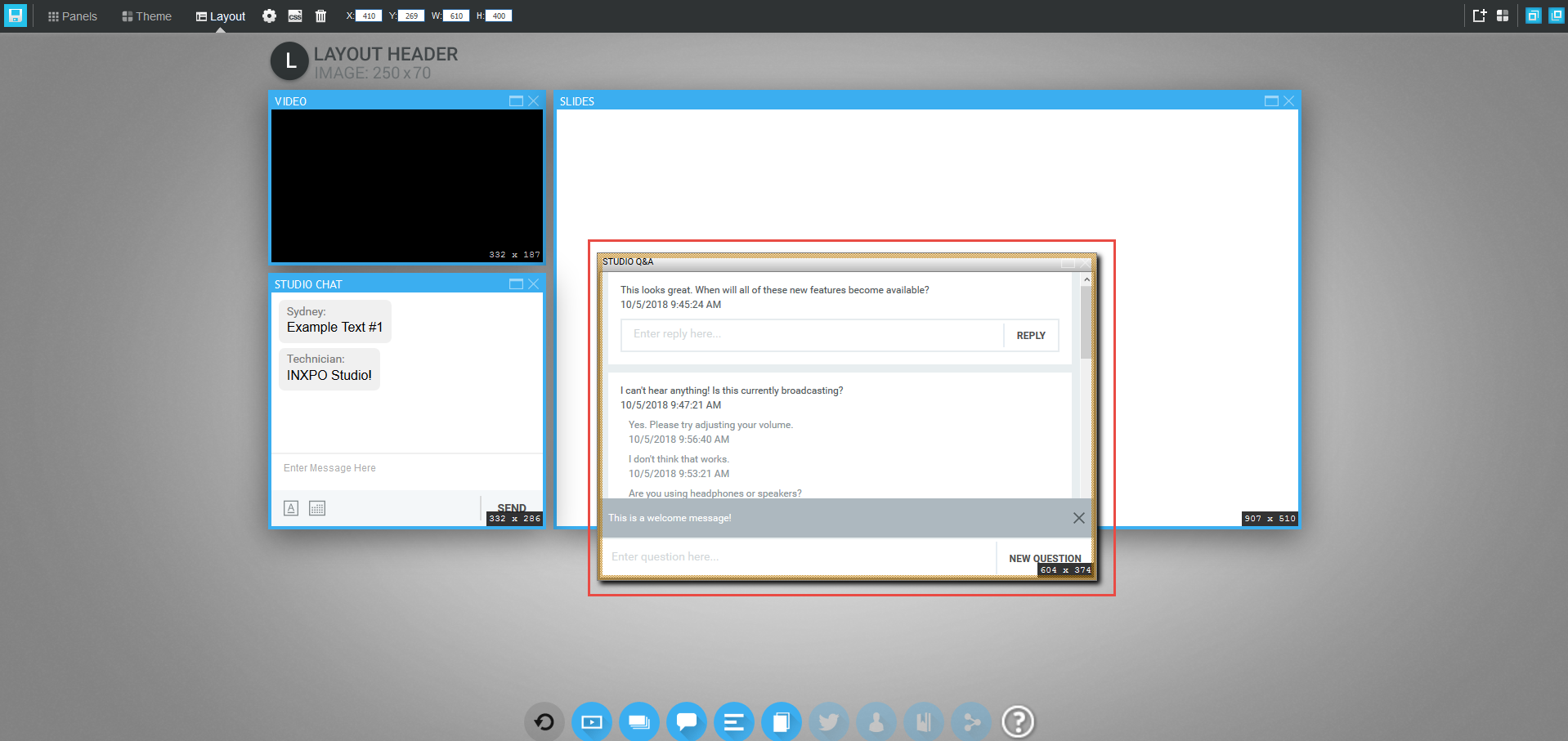Toggle the chat speech bubble dock icon
Screen dimensions: 1568x741
pos(687,722)
